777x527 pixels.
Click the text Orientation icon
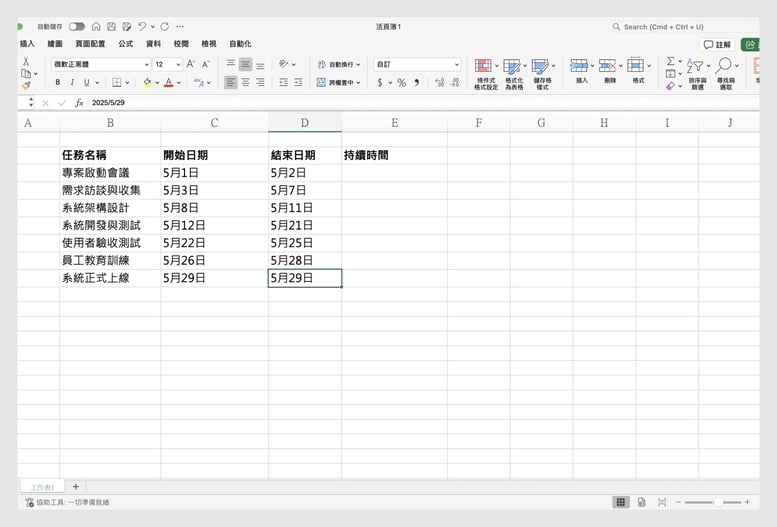pyautogui.click(x=284, y=64)
